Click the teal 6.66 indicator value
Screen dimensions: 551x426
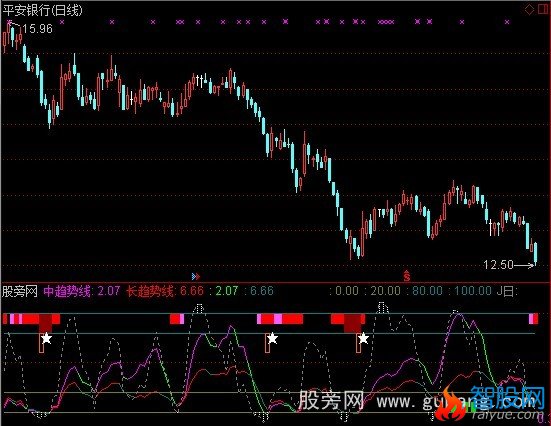pyautogui.click(x=262, y=291)
